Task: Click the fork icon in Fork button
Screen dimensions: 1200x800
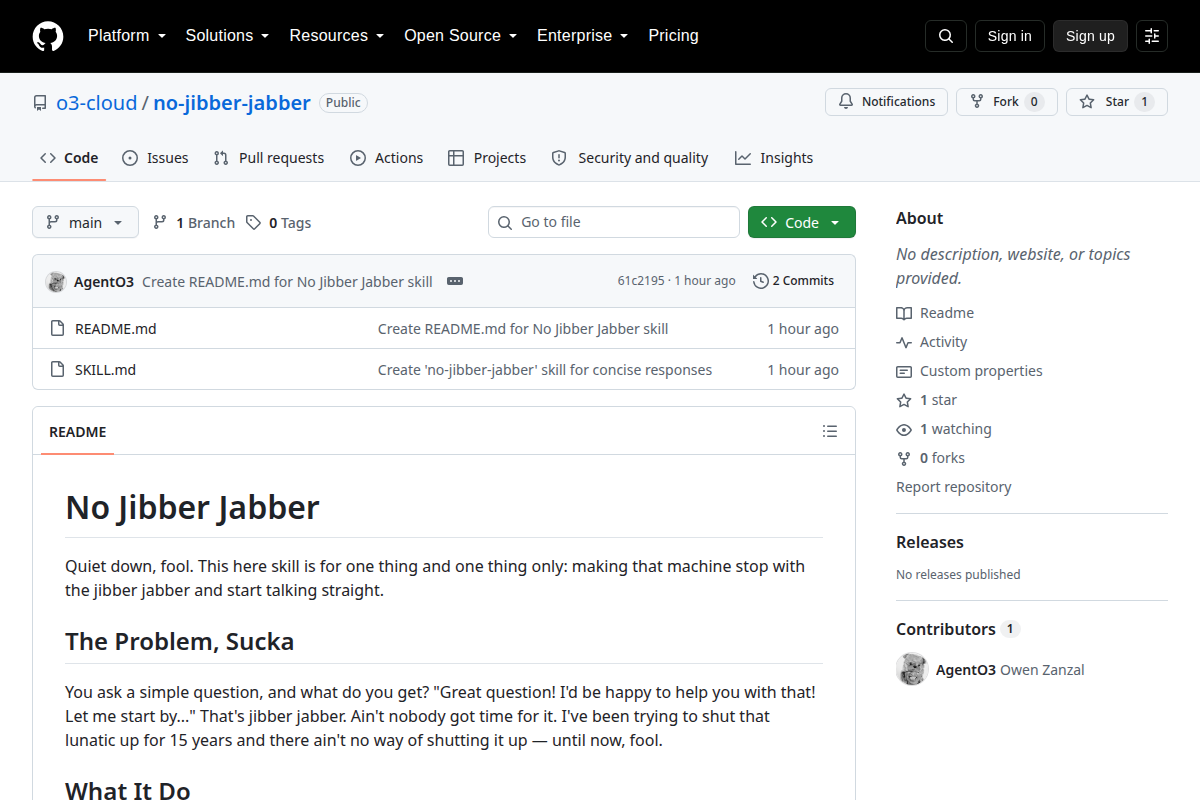Action: click(x=977, y=102)
